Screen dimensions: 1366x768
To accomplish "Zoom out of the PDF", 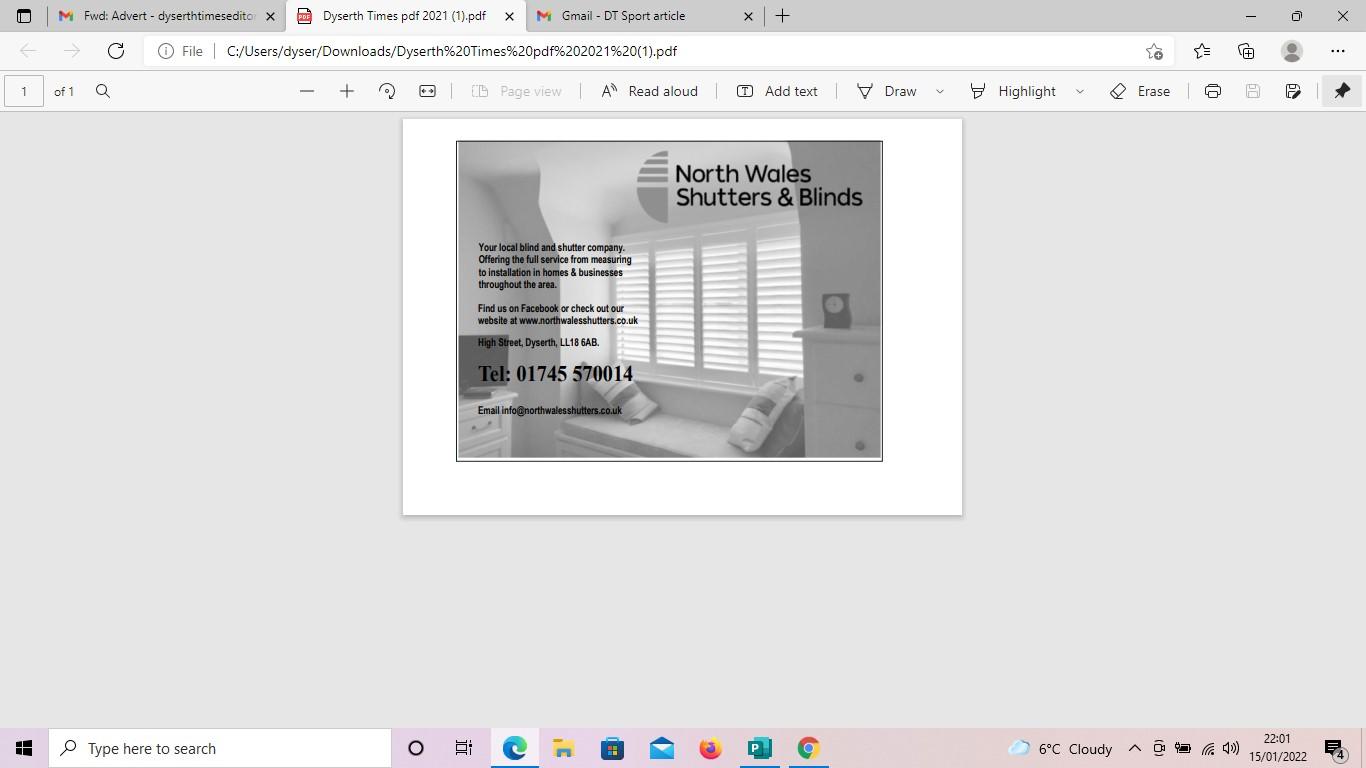I will [x=307, y=91].
